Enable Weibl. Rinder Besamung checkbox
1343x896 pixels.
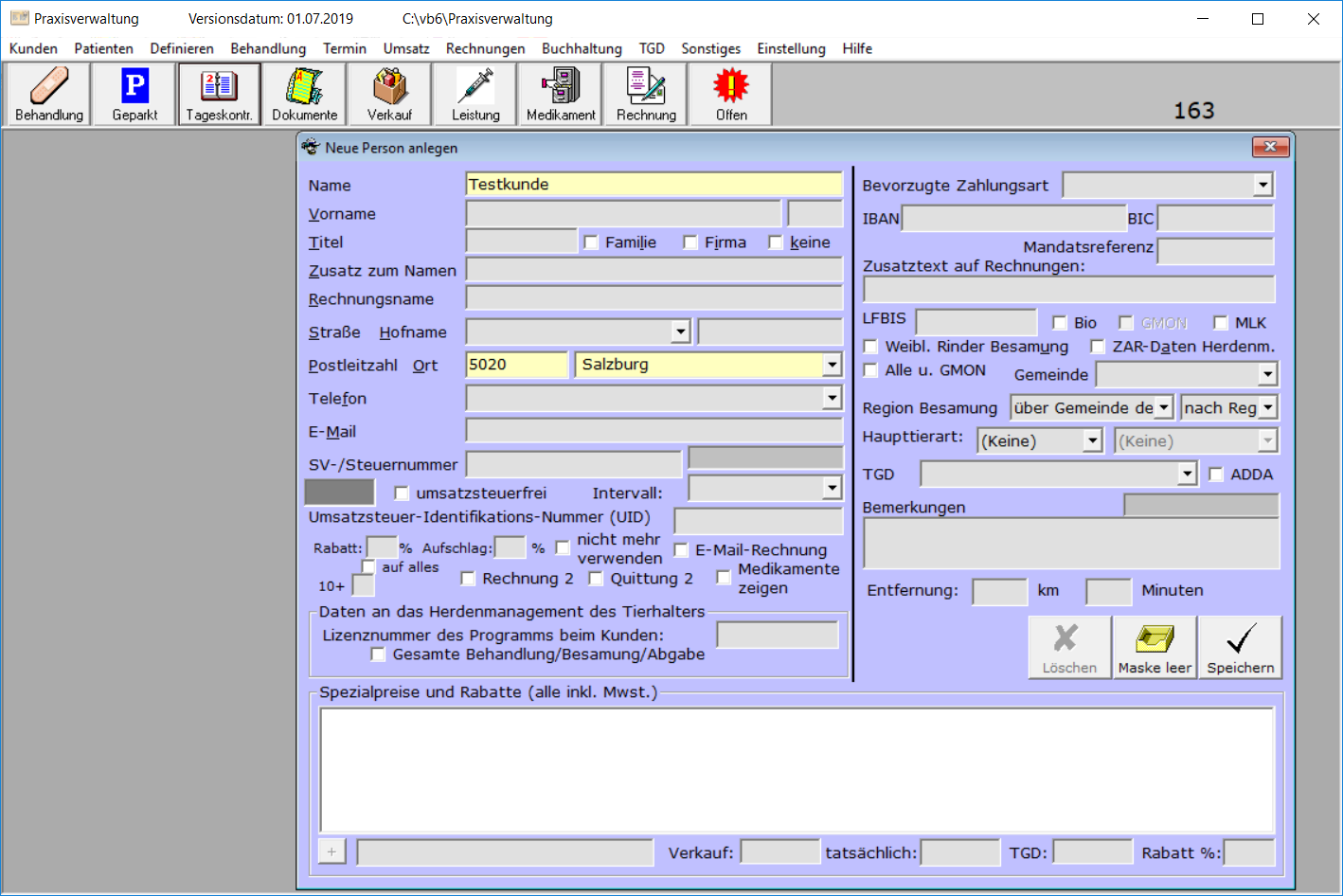pos(870,347)
